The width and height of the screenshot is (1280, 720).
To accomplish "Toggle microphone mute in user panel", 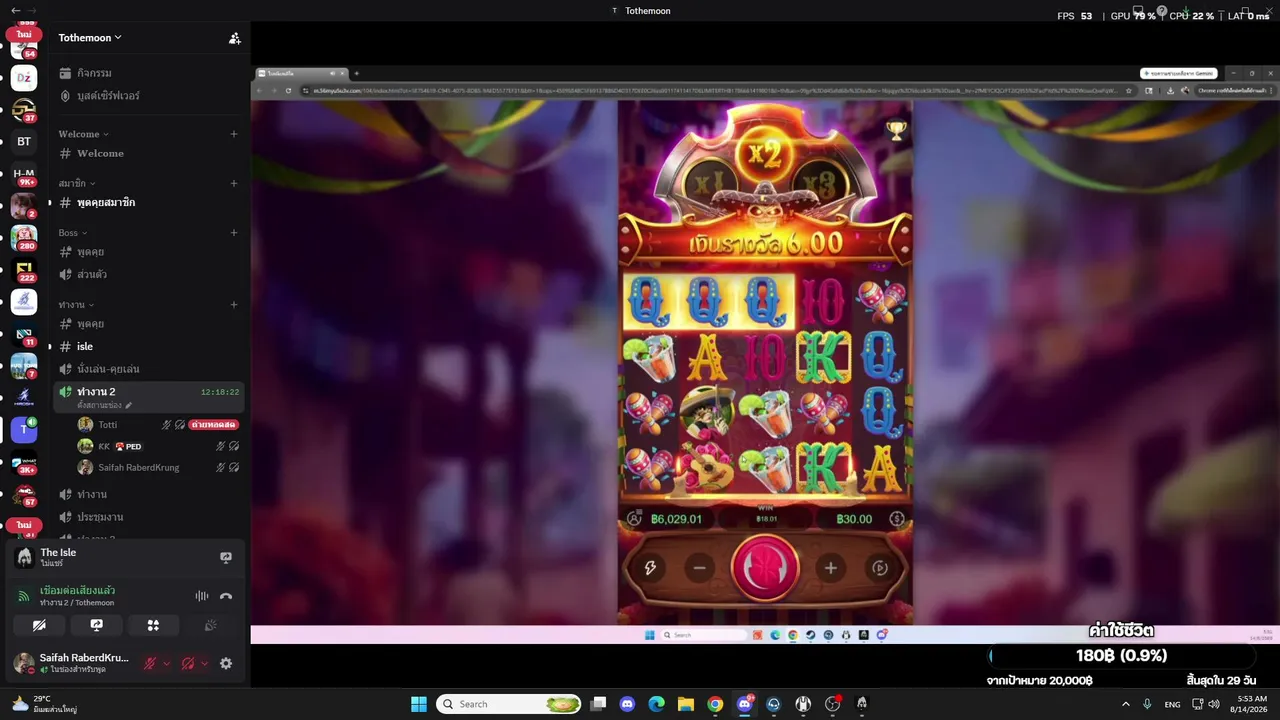I will (x=150, y=663).
